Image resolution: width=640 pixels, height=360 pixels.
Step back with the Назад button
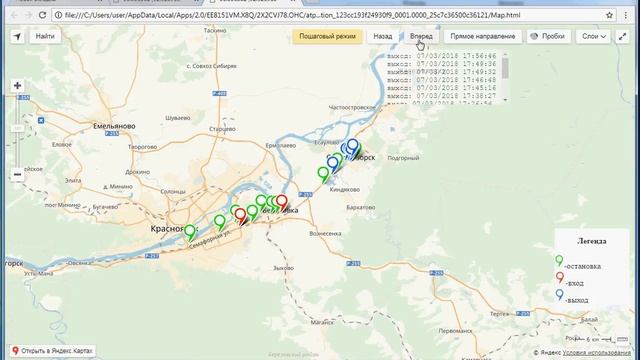[382, 36]
